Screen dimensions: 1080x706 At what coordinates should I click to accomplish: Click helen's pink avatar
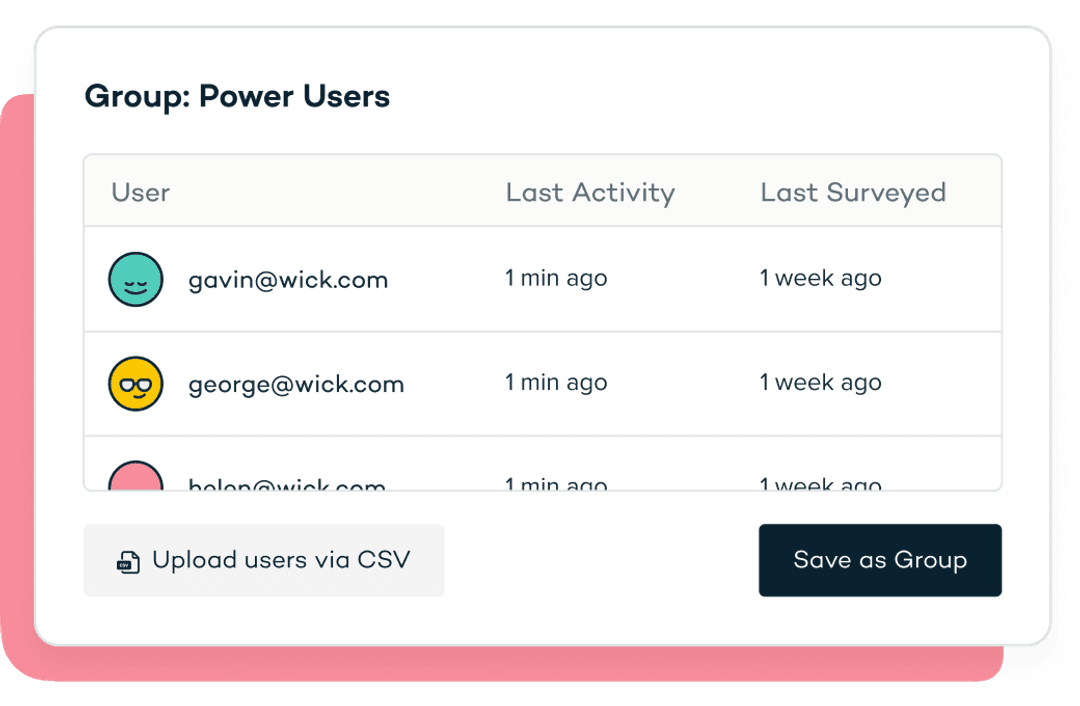[x=136, y=475]
